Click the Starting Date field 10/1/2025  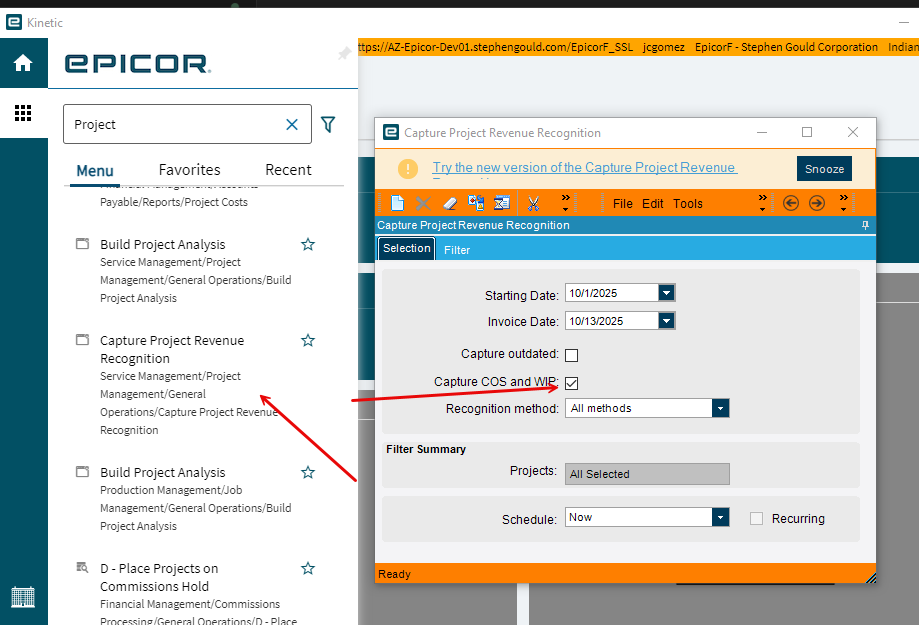pyautogui.click(x=611, y=293)
